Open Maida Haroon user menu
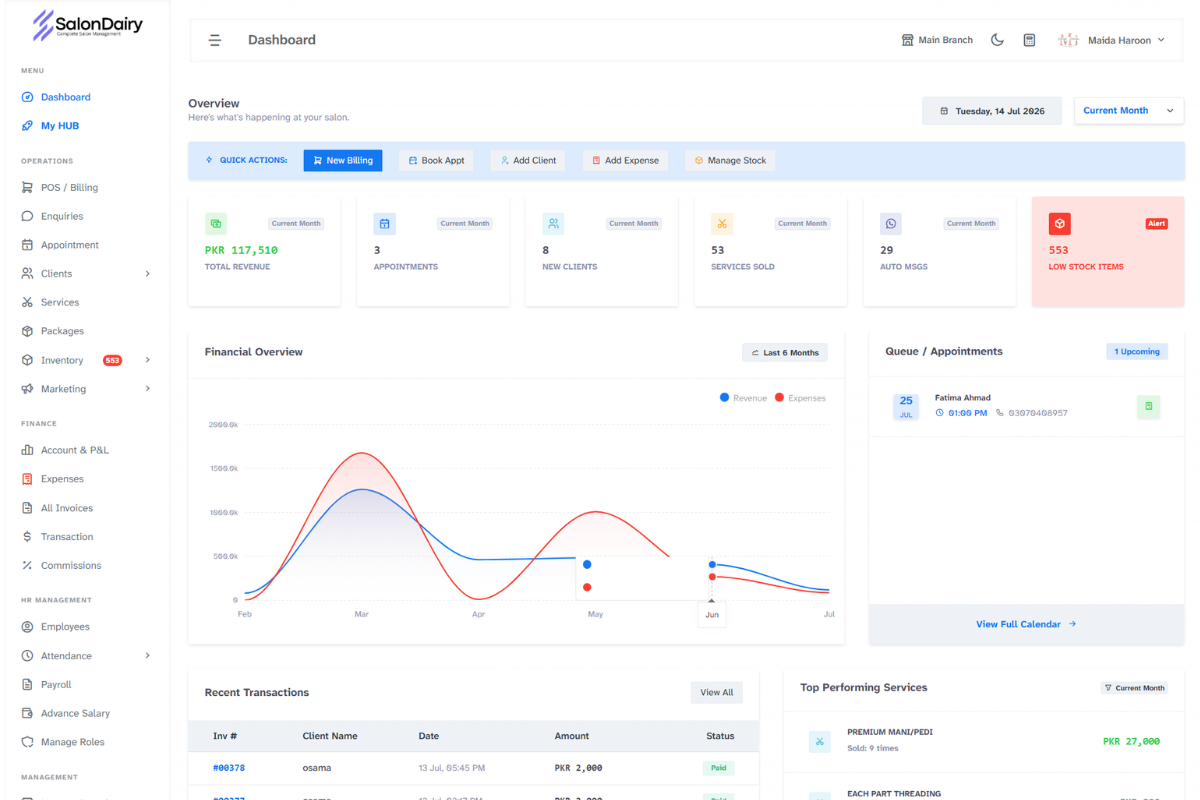The image size is (1200, 800). [x=1111, y=40]
